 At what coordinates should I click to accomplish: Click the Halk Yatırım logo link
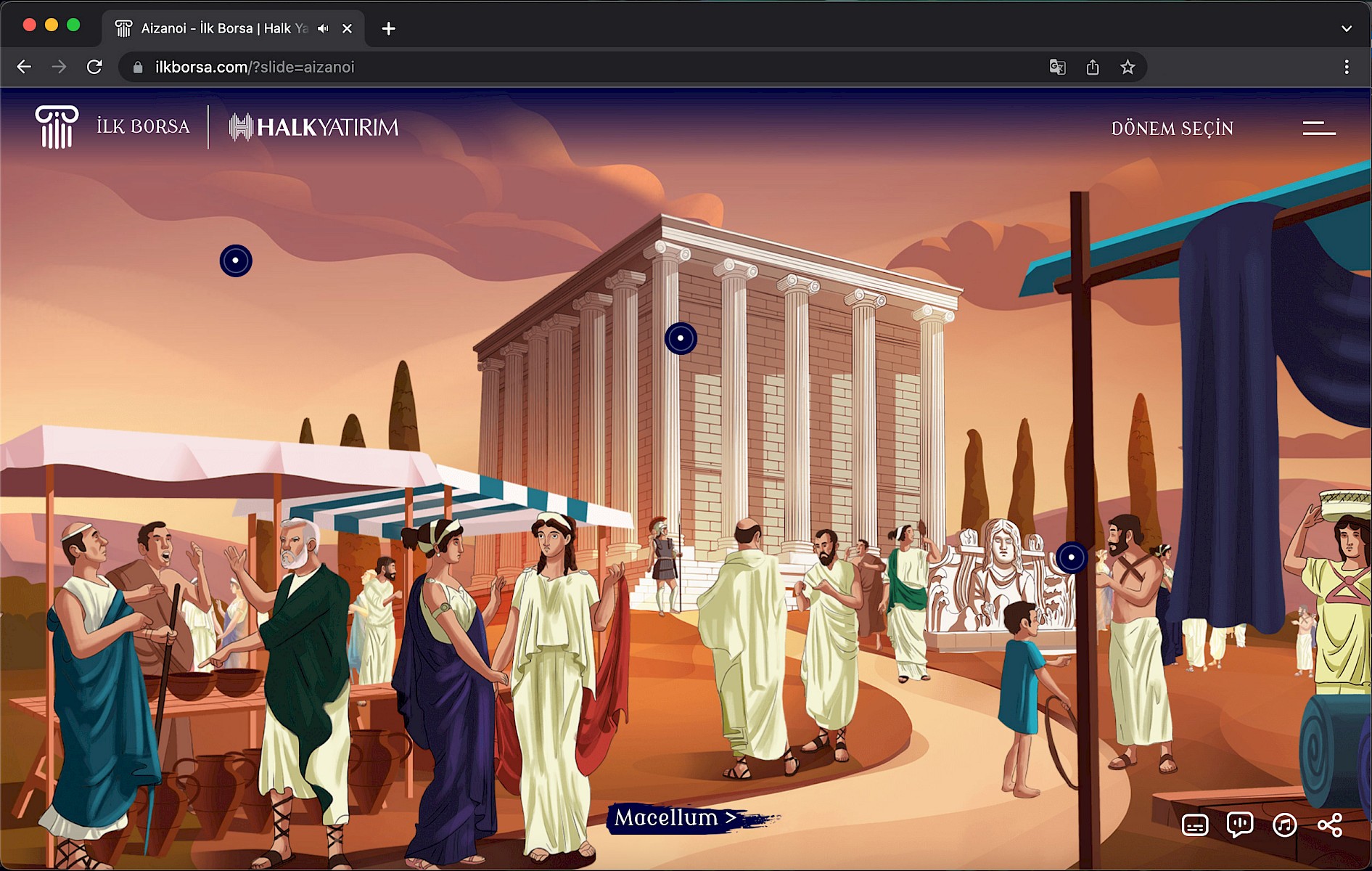pyautogui.click(x=314, y=127)
